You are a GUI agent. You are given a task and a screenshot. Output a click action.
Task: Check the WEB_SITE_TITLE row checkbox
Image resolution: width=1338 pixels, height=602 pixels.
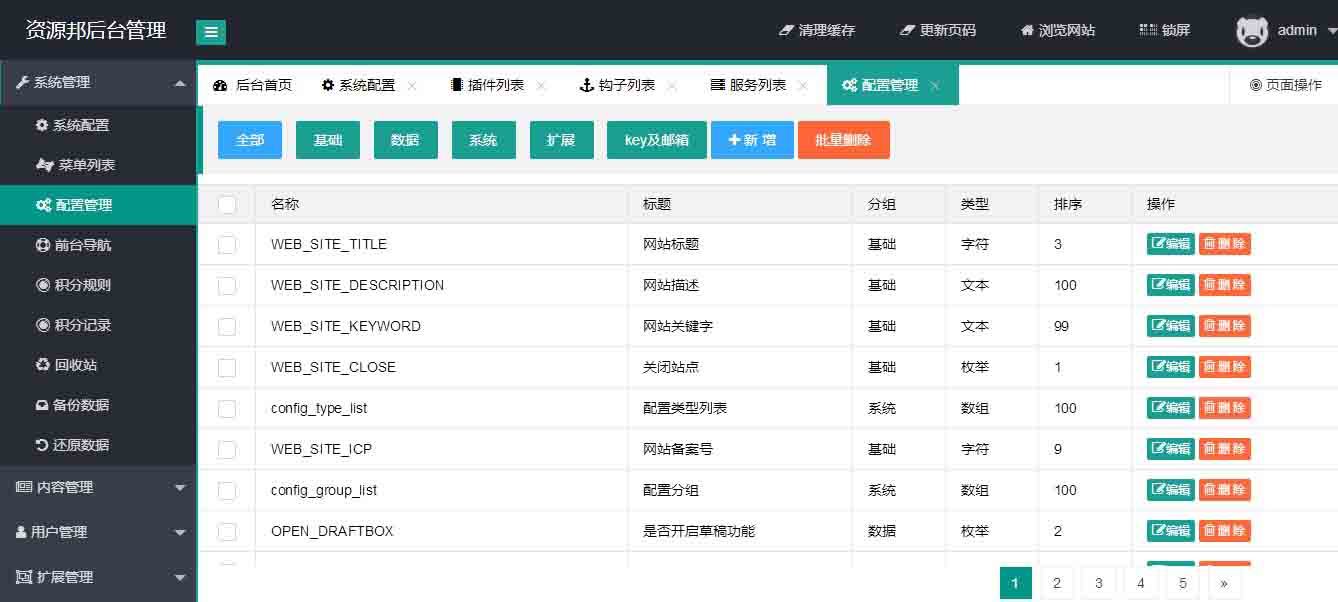(227, 244)
